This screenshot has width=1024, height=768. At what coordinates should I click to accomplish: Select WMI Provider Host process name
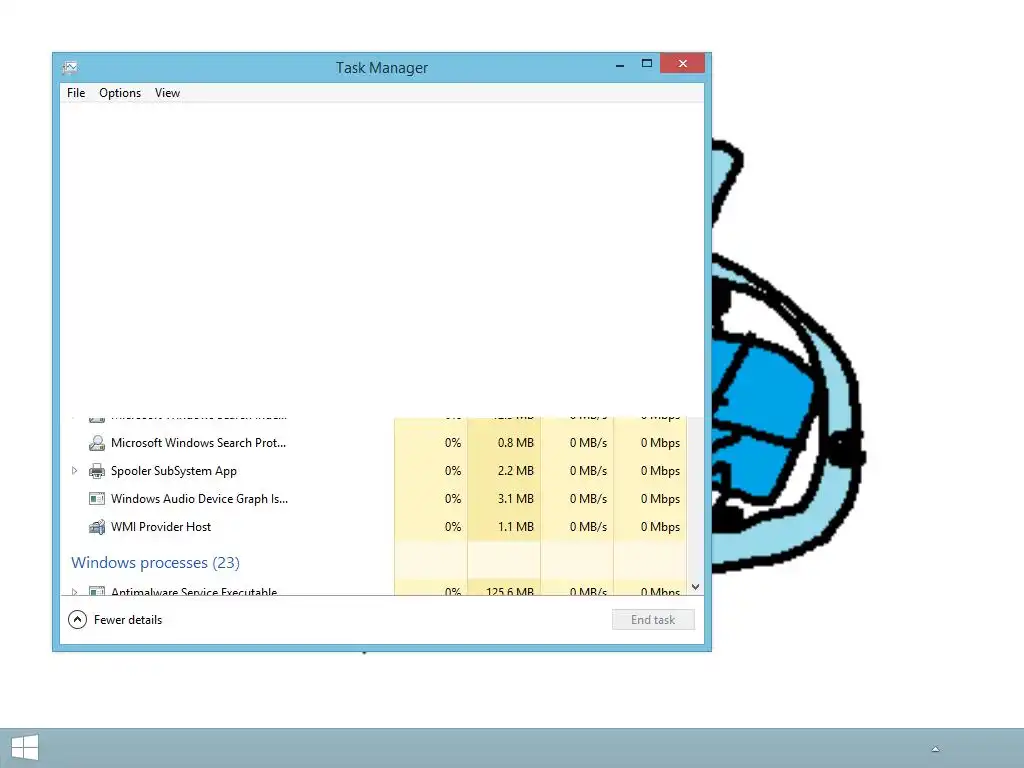(161, 527)
